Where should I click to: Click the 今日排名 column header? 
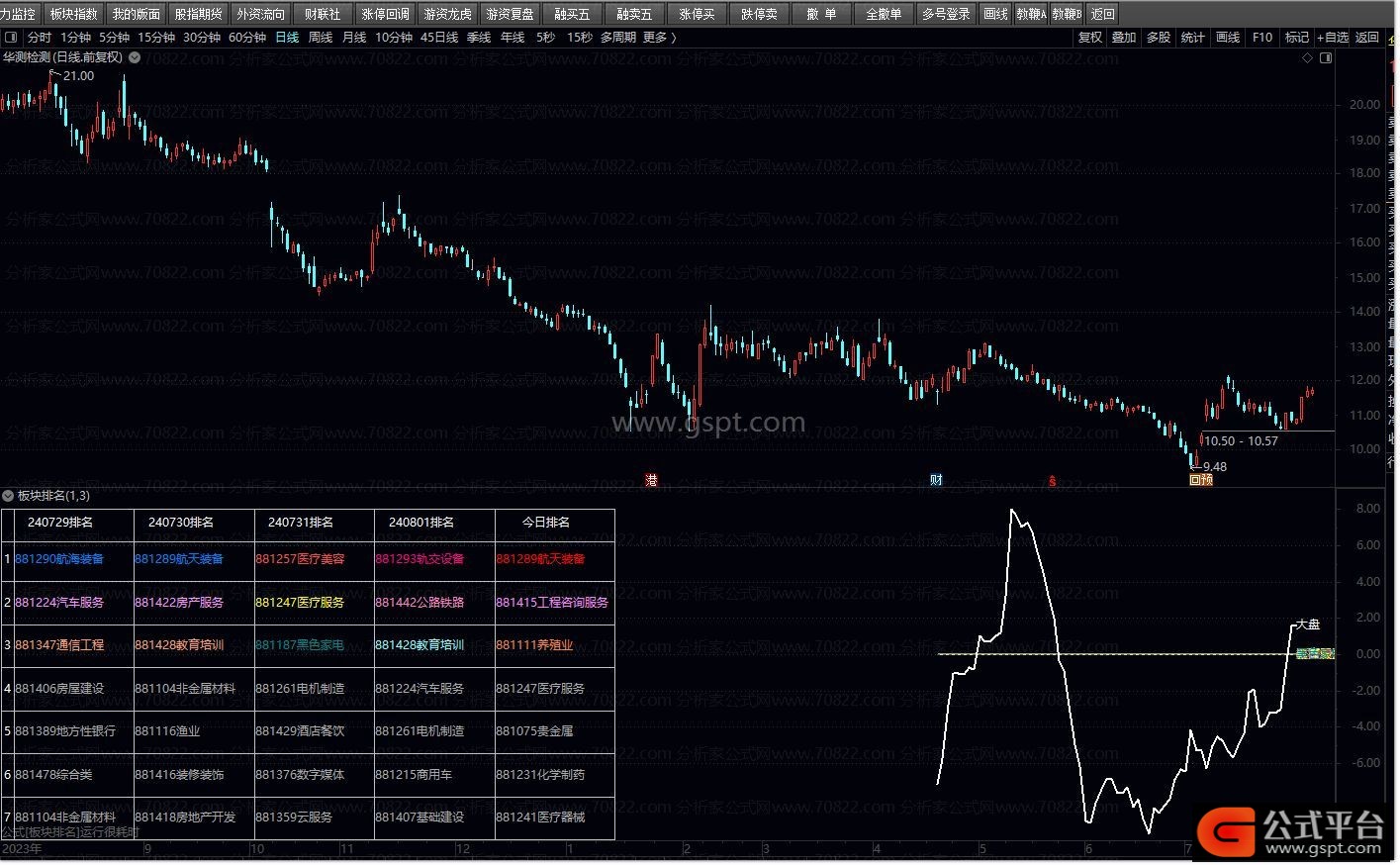(x=546, y=523)
